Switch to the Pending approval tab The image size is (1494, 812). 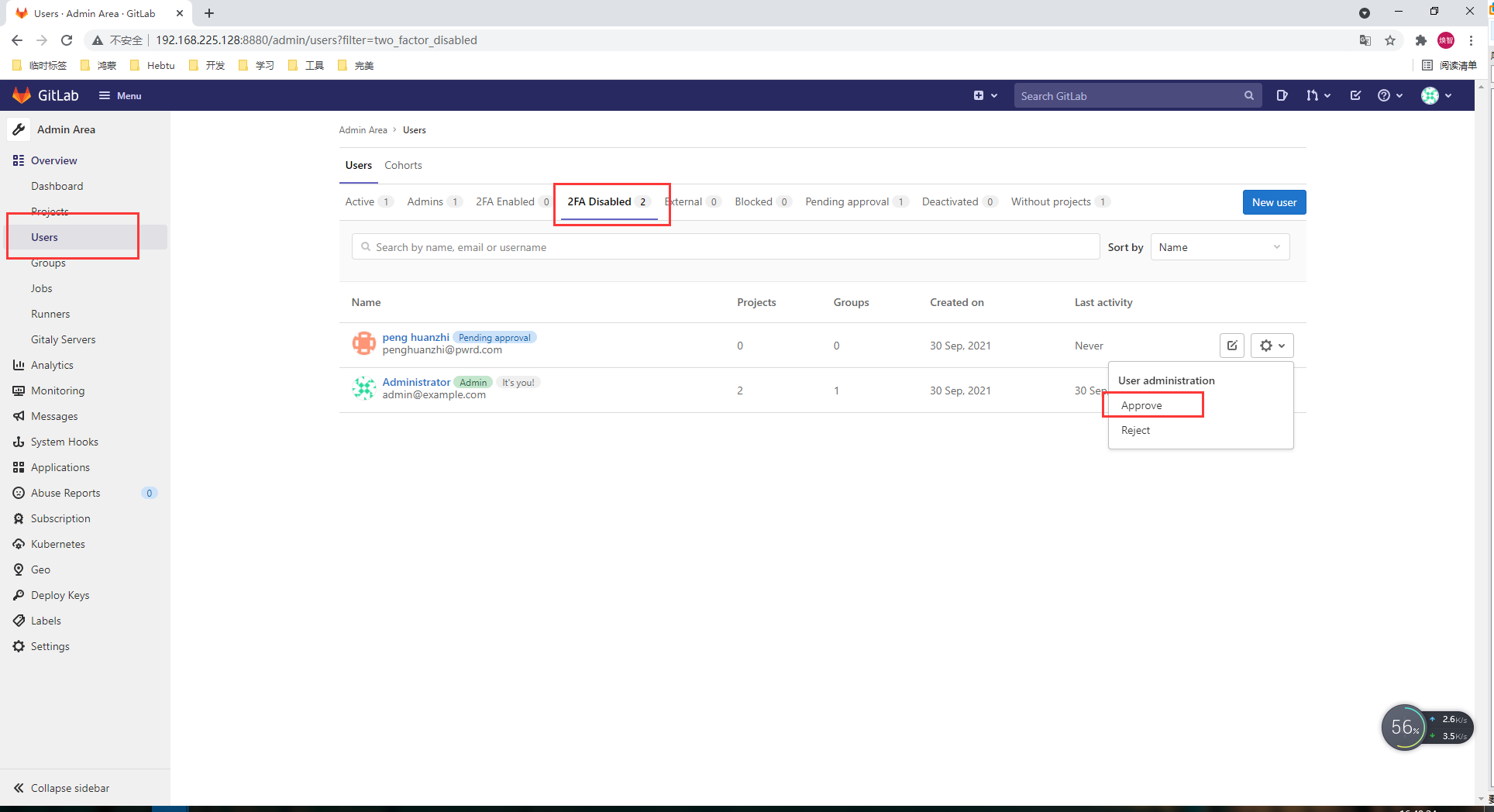(x=847, y=201)
